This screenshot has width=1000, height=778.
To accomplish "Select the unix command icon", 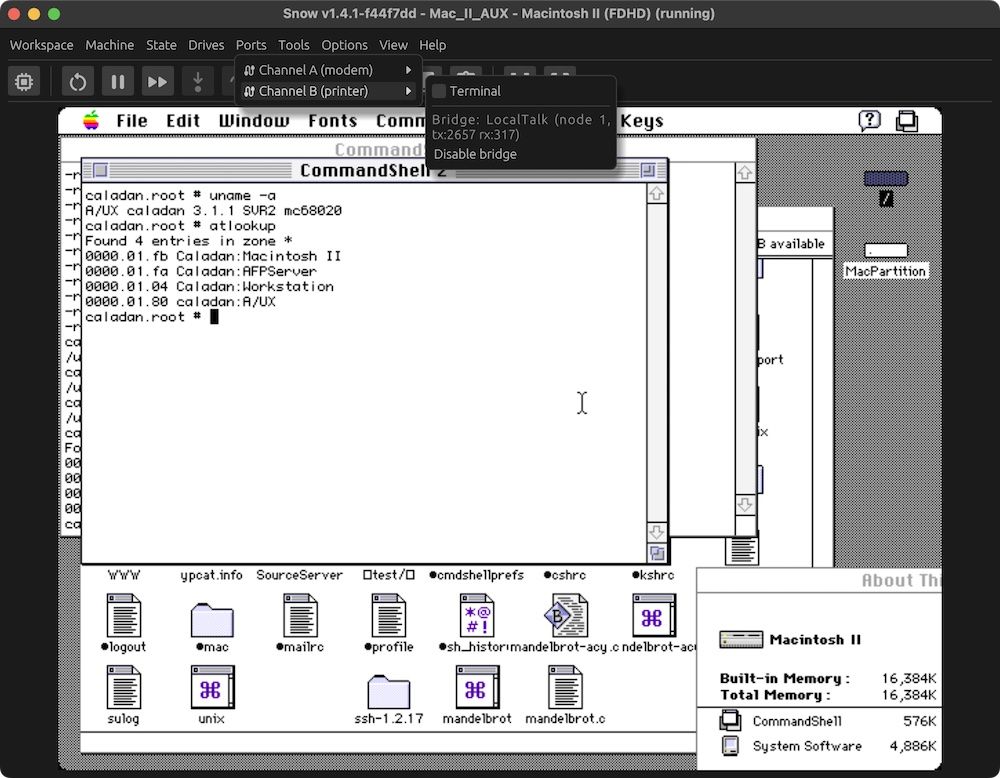I will click(212, 687).
